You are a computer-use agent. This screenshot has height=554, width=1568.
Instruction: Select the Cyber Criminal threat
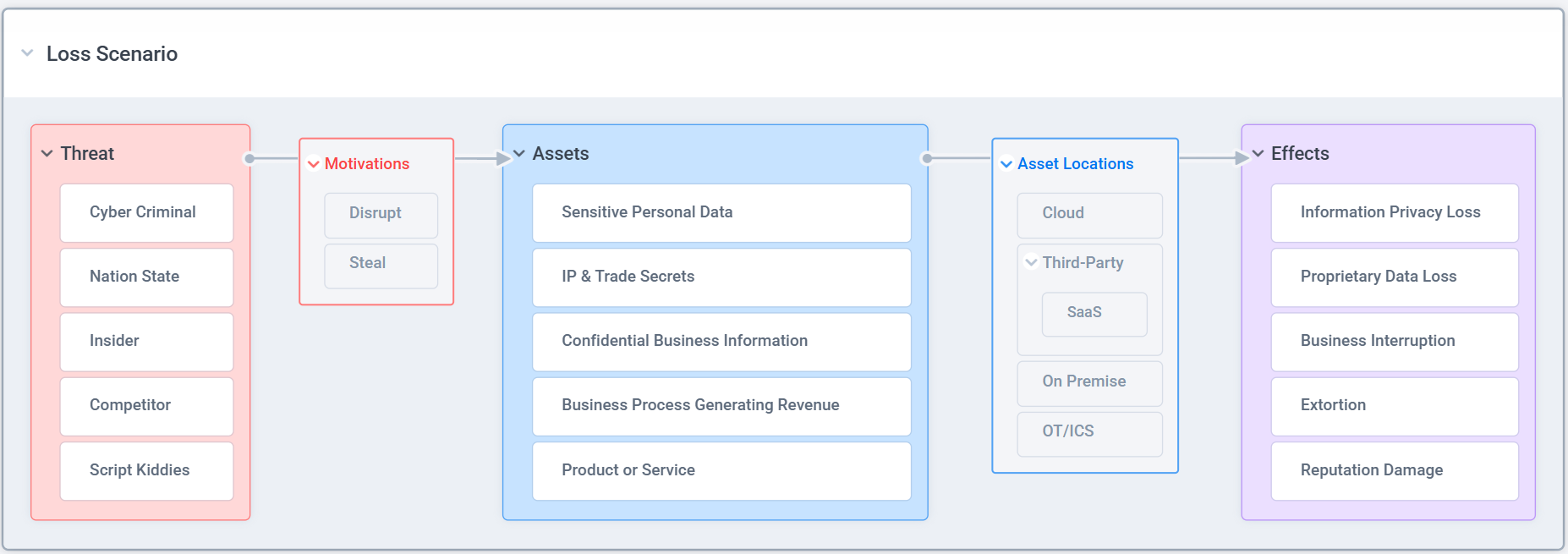(x=146, y=212)
